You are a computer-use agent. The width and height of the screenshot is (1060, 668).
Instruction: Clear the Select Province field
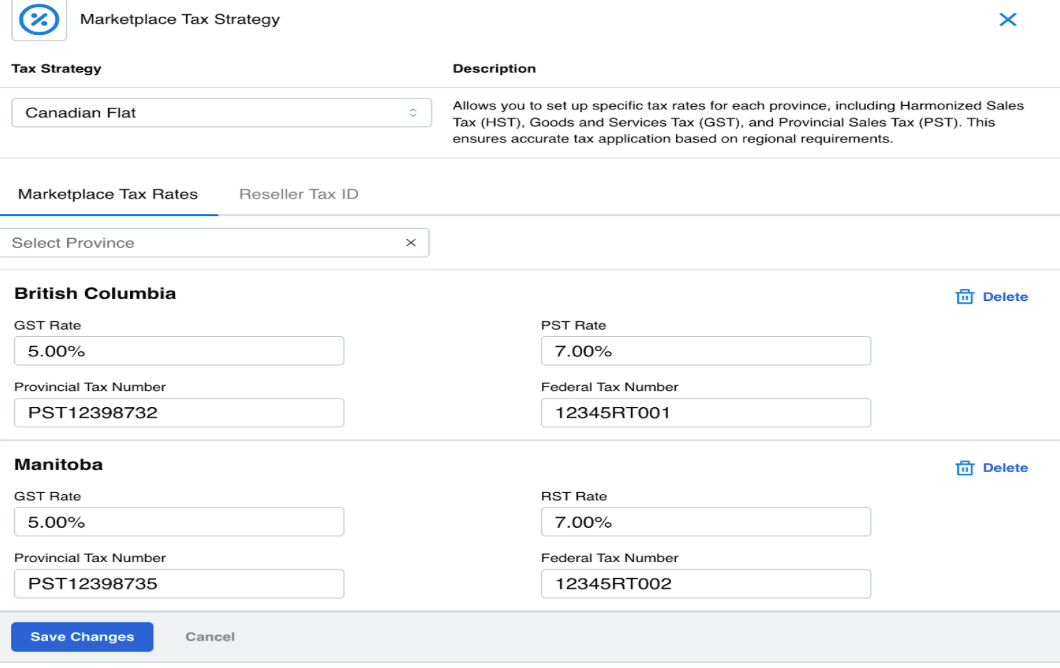pyautogui.click(x=410, y=243)
